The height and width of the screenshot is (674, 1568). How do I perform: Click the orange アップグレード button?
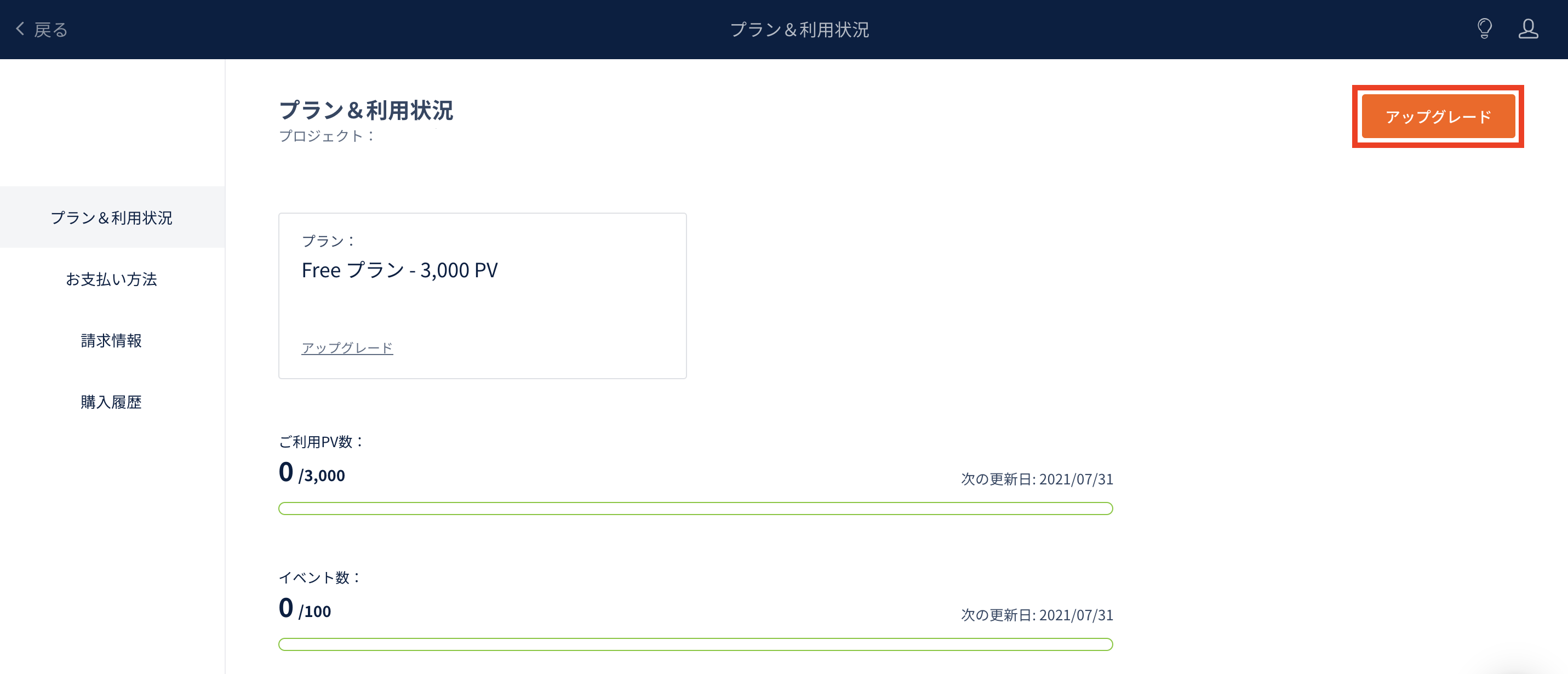(x=1438, y=116)
